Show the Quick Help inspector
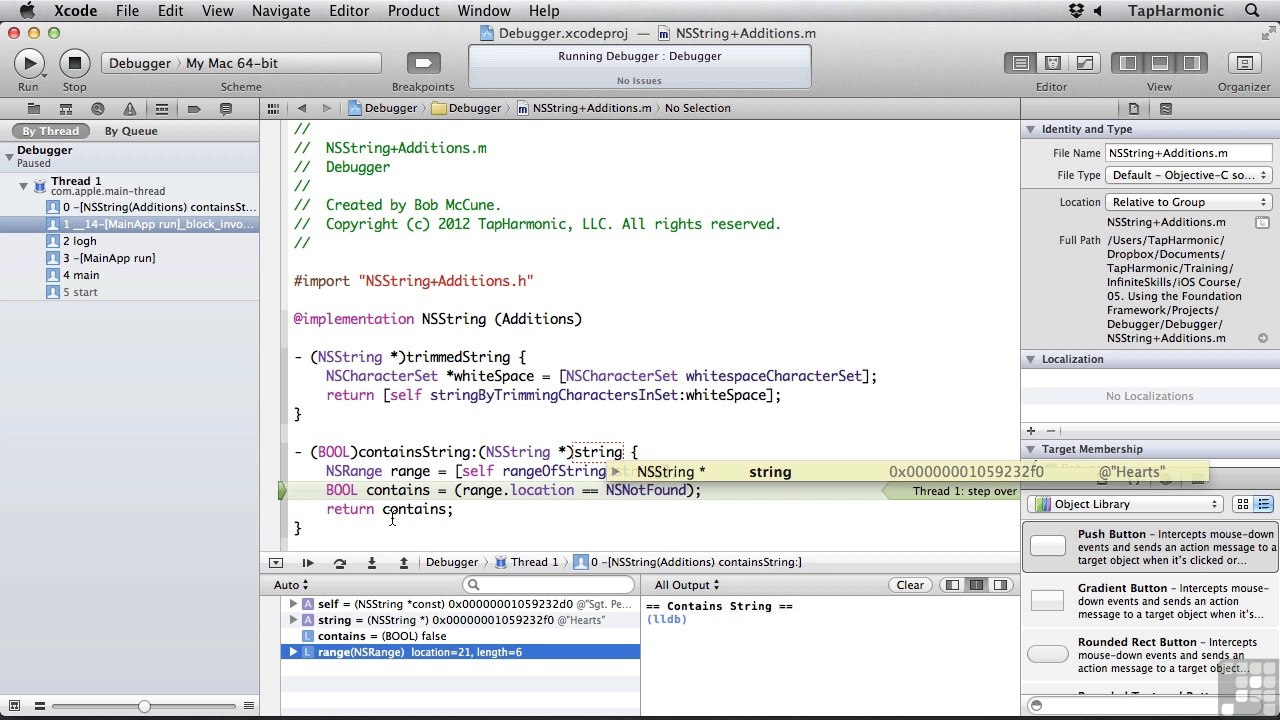Screen dimensions: 1280x720 click(x=1166, y=108)
